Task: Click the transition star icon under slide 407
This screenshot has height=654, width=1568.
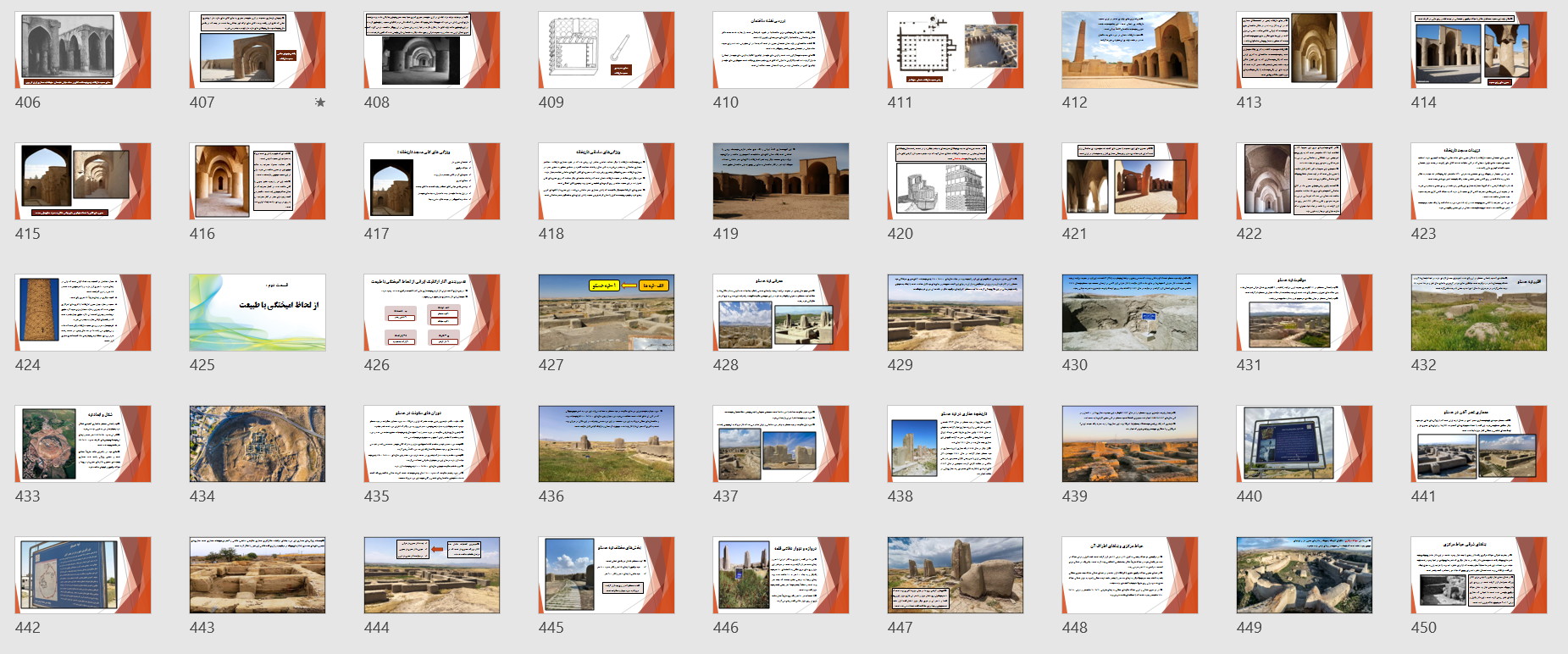Action: [319, 103]
